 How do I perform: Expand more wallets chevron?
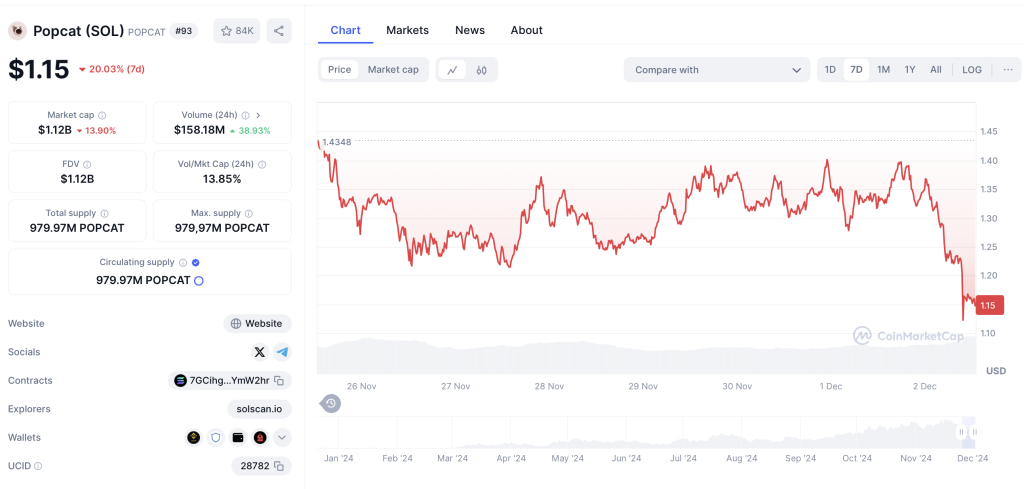282,437
